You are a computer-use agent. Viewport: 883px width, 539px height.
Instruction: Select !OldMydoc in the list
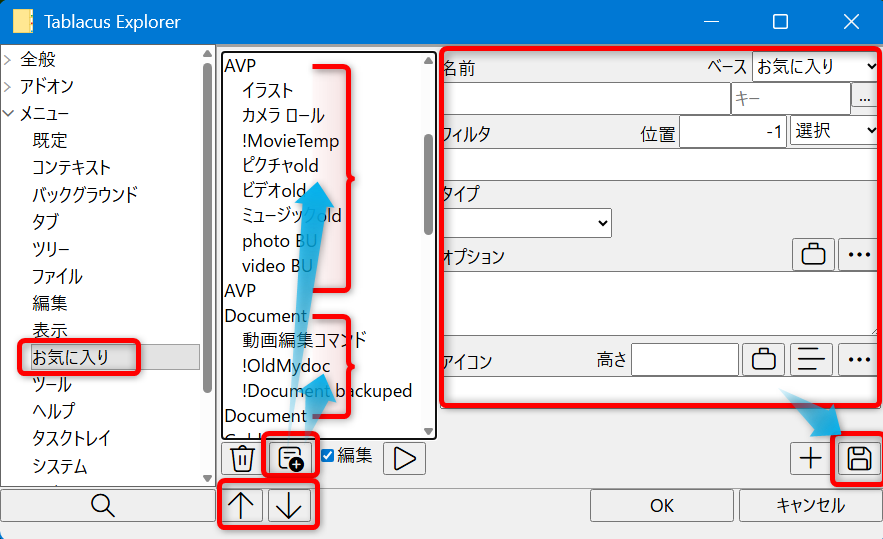point(286,366)
